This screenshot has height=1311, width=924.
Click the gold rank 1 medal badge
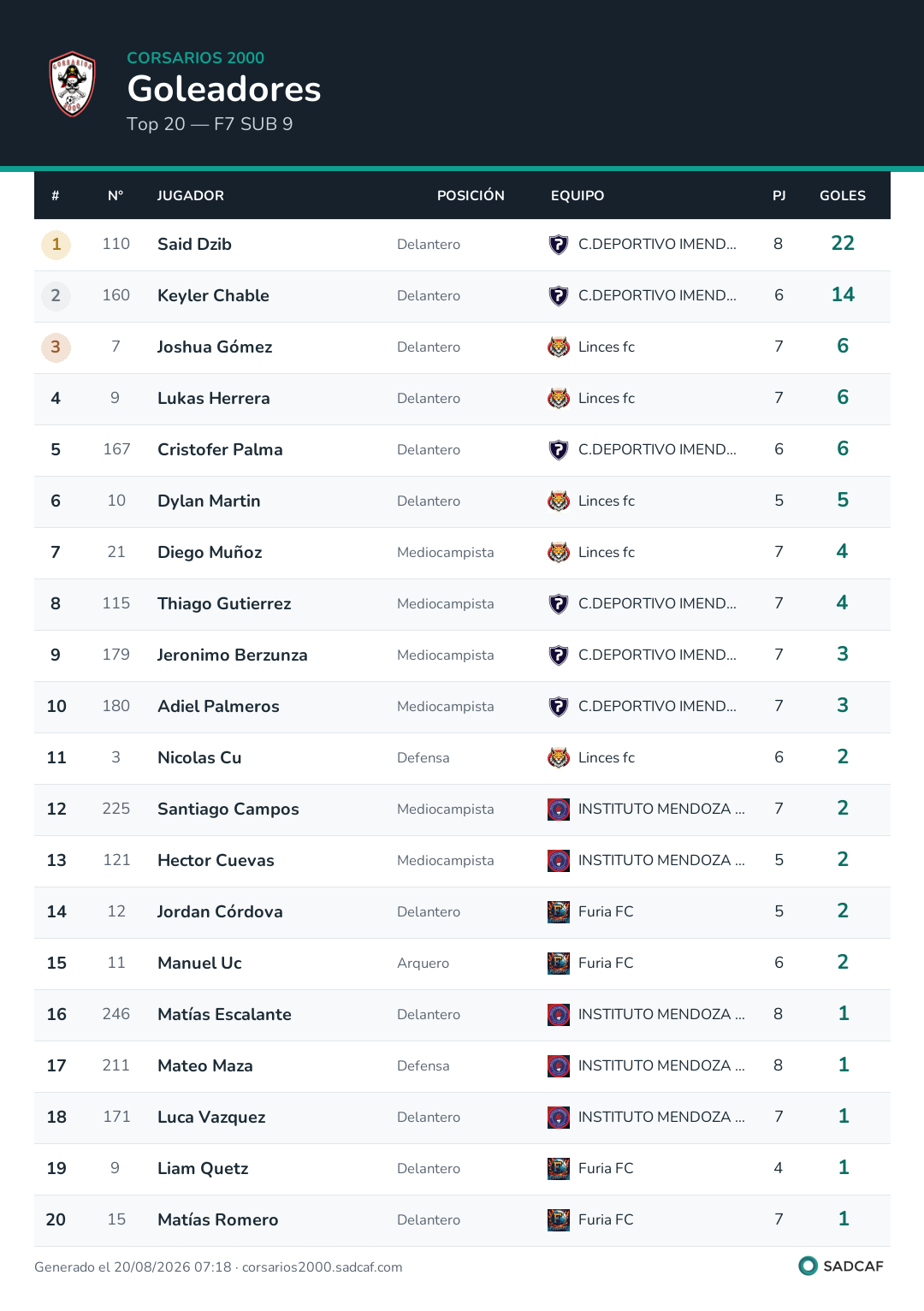pos(56,245)
